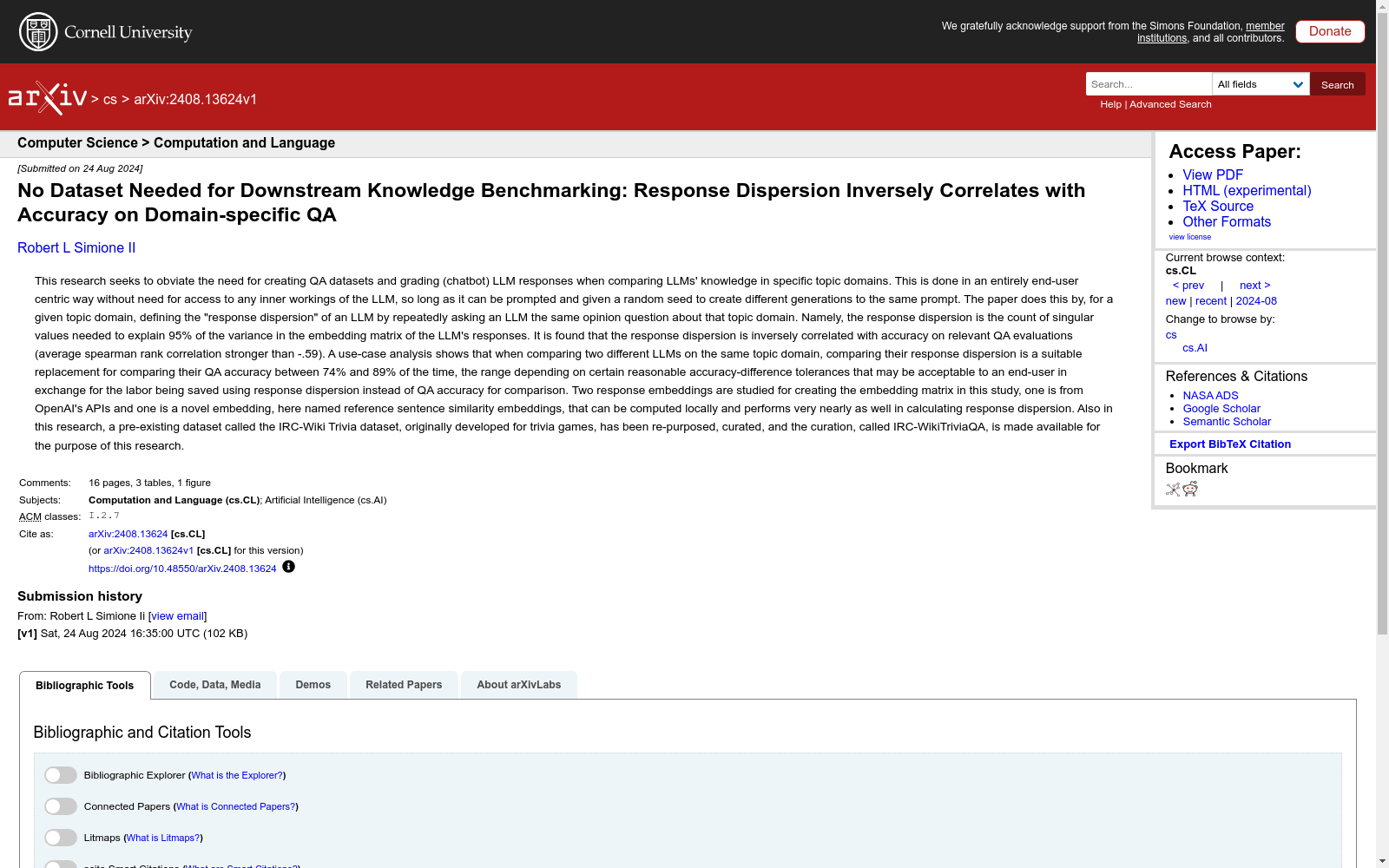The width and height of the screenshot is (1389, 868).
Task: Open the View PDF link
Action: click(x=1213, y=175)
